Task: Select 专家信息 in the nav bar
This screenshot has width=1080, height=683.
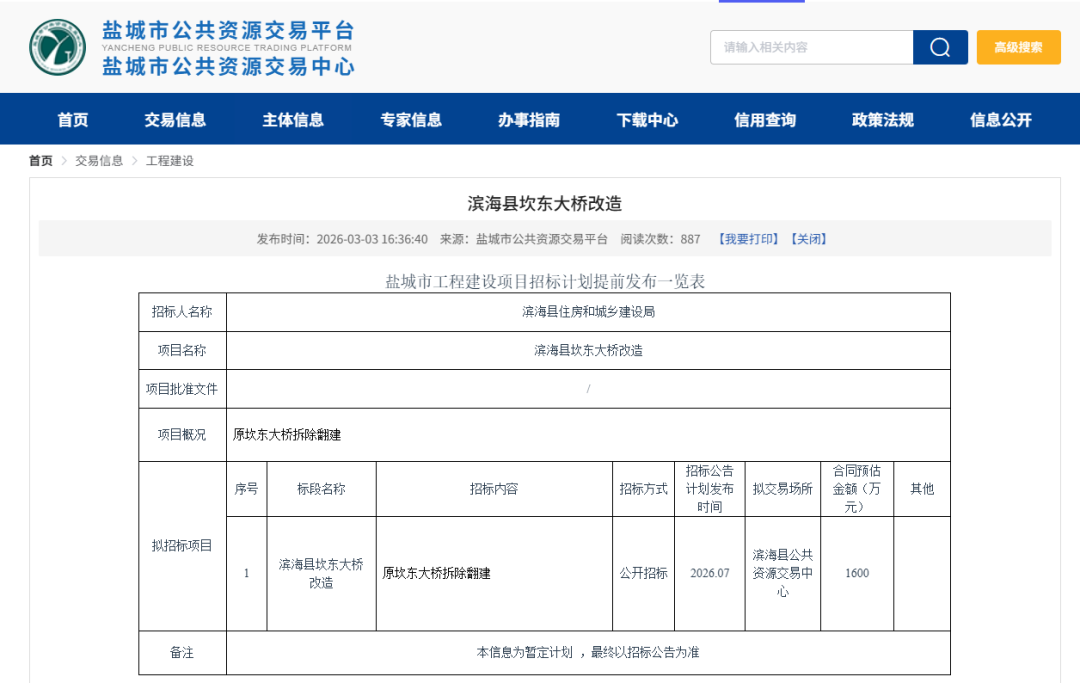Action: (x=411, y=120)
